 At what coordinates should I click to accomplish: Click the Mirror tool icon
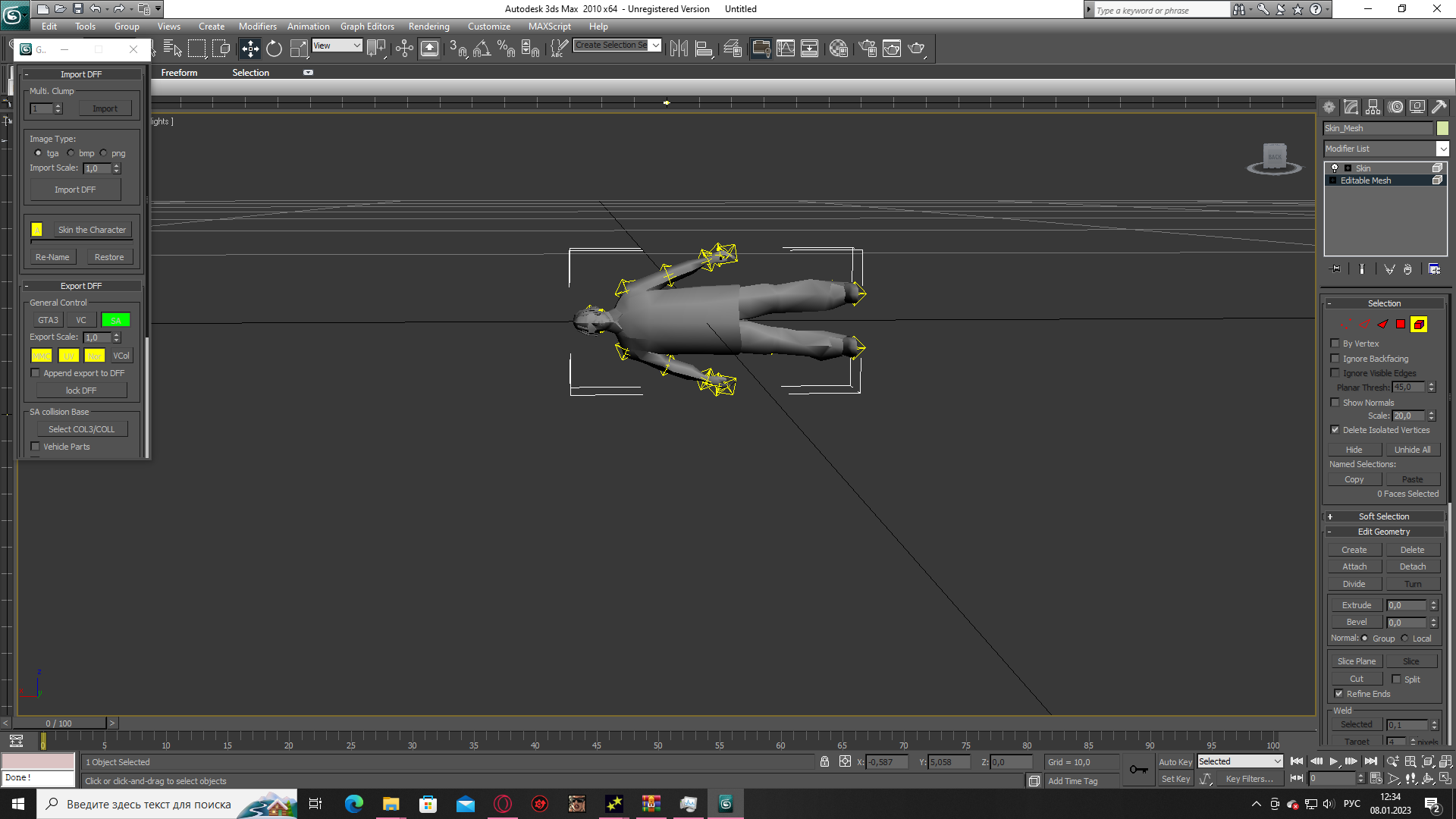(x=679, y=49)
